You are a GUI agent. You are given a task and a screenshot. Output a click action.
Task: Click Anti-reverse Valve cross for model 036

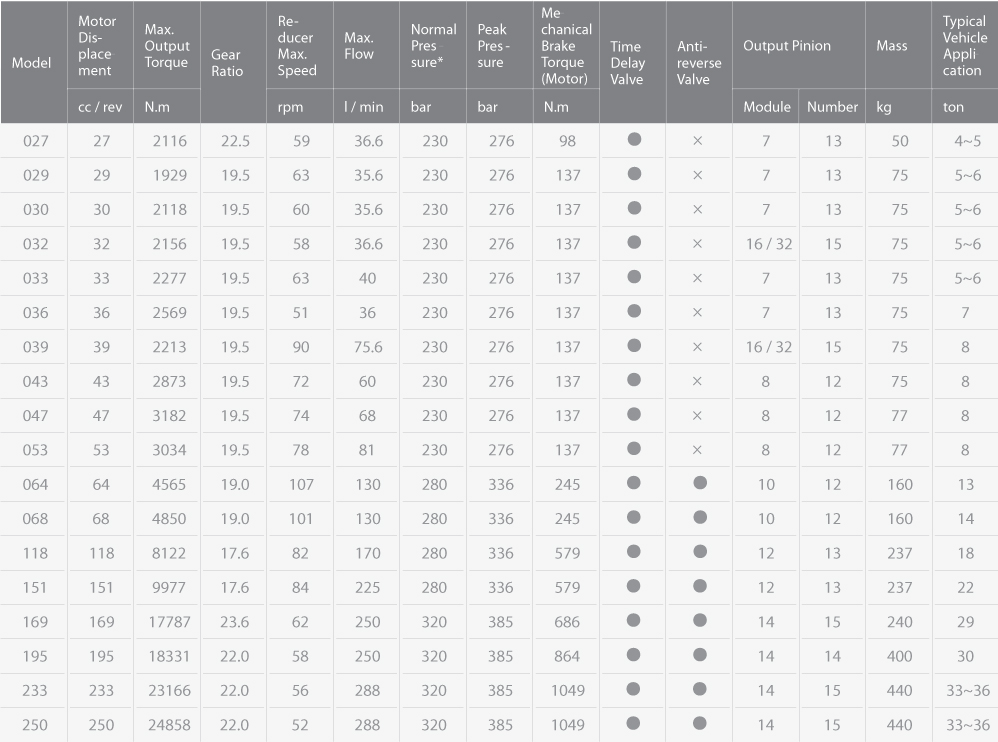click(698, 312)
